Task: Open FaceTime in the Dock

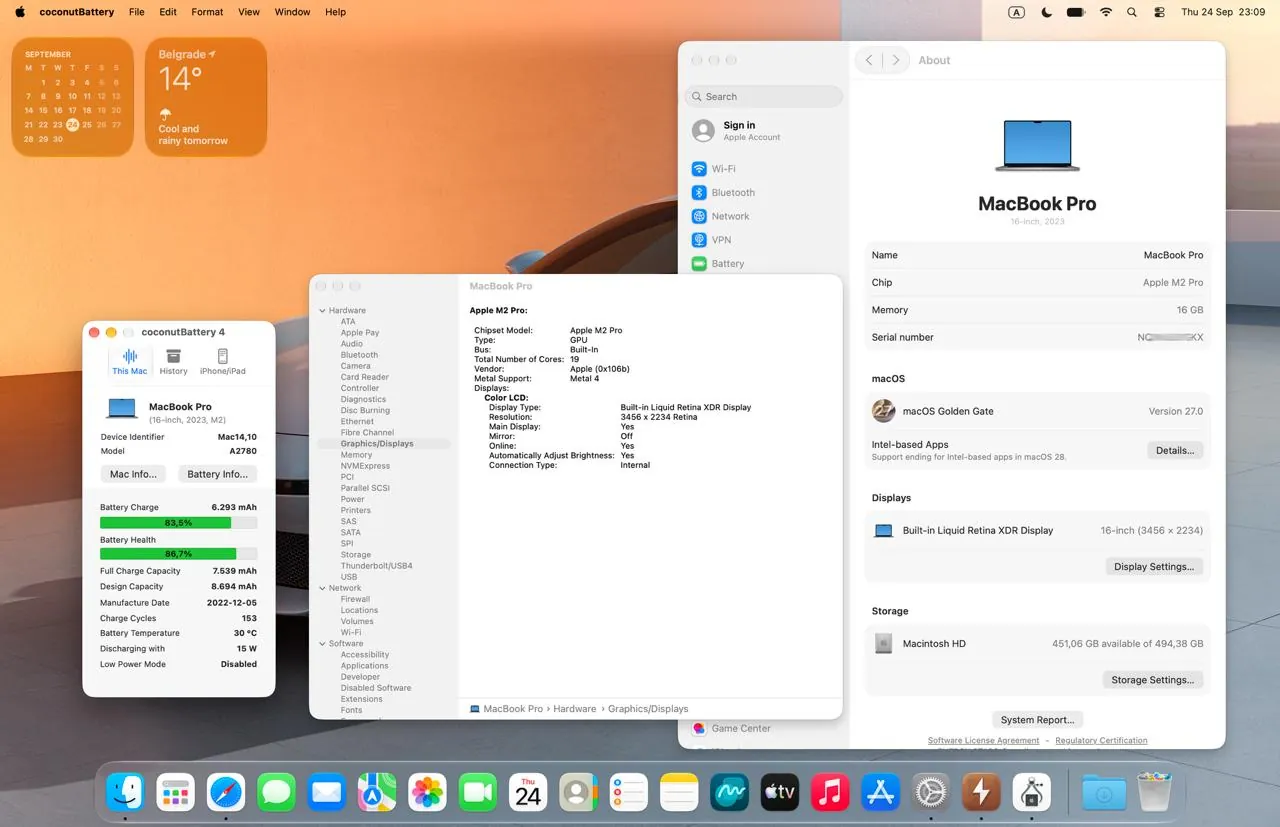Action: pos(478,793)
